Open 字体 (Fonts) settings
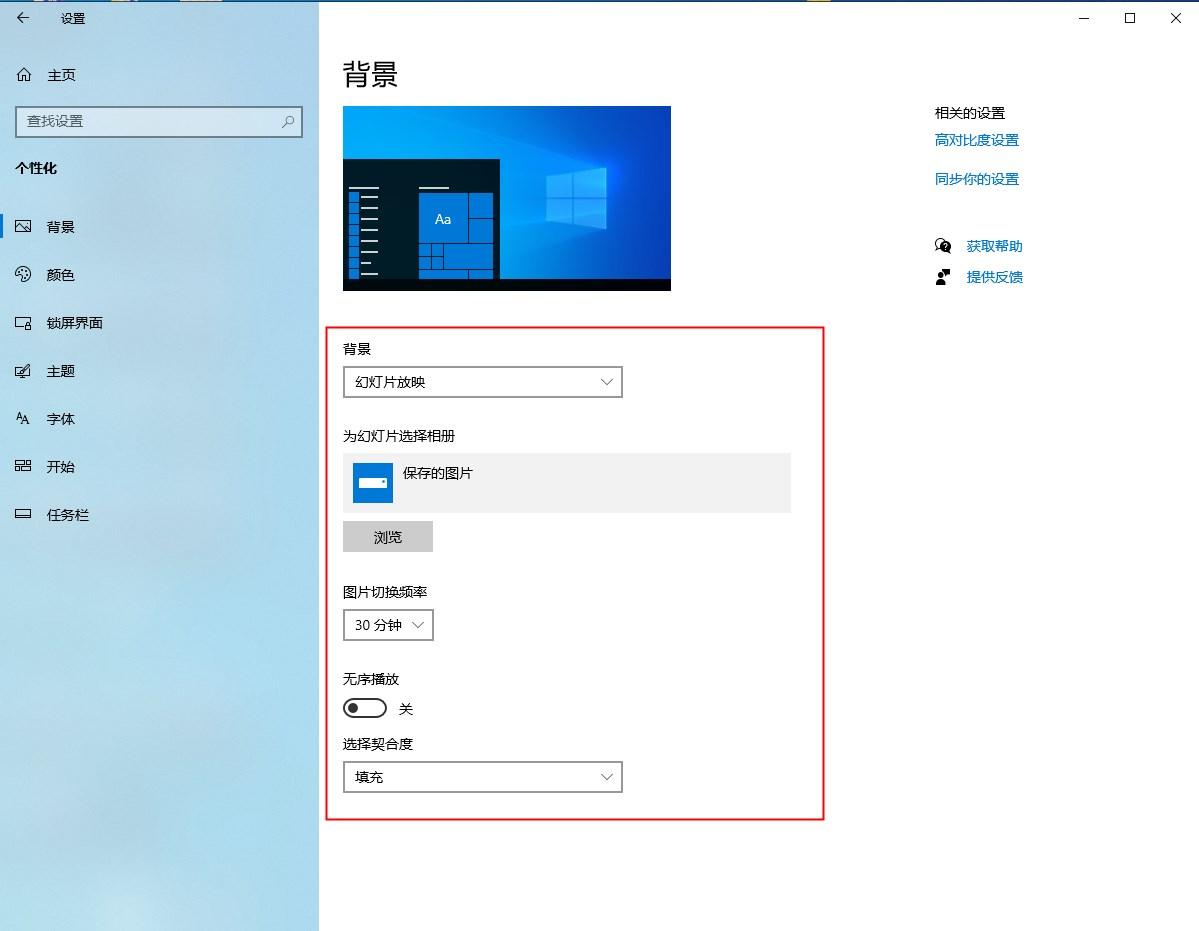Image resolution: width=1199 pixels, height=931 pixels. click(60, 418)
